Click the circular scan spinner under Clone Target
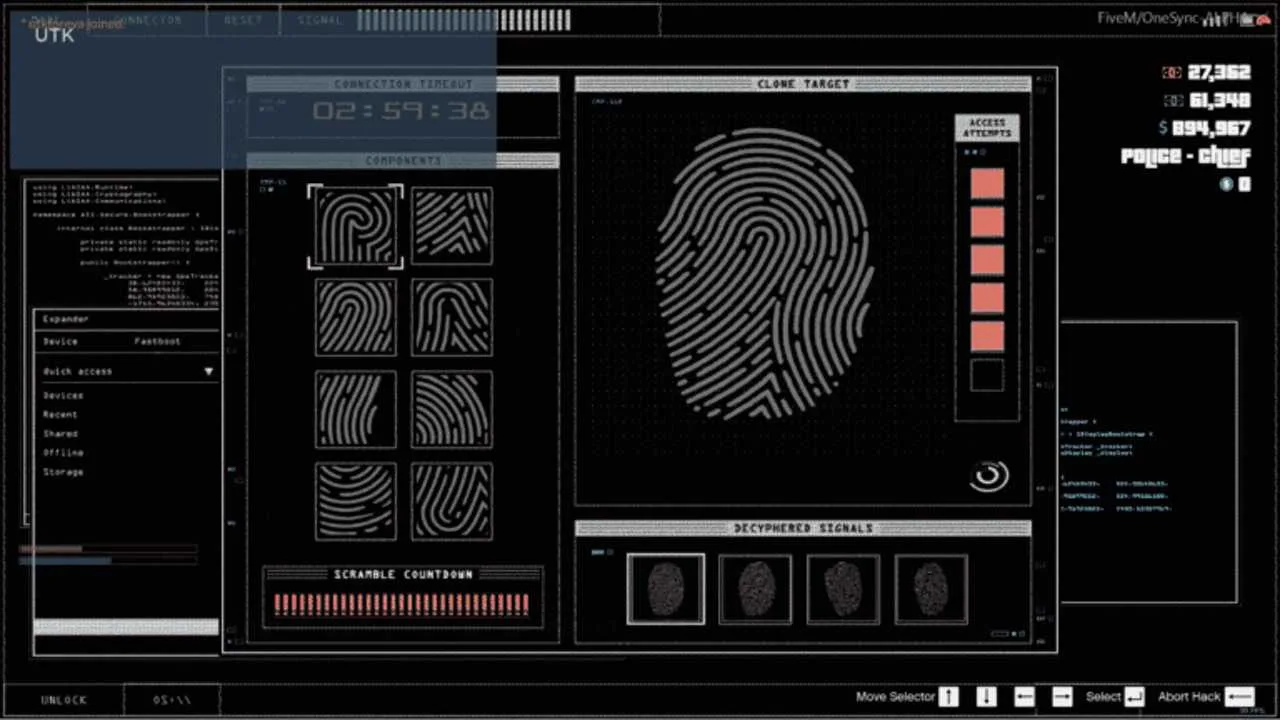1280x720 pixels. coord(989,476)
